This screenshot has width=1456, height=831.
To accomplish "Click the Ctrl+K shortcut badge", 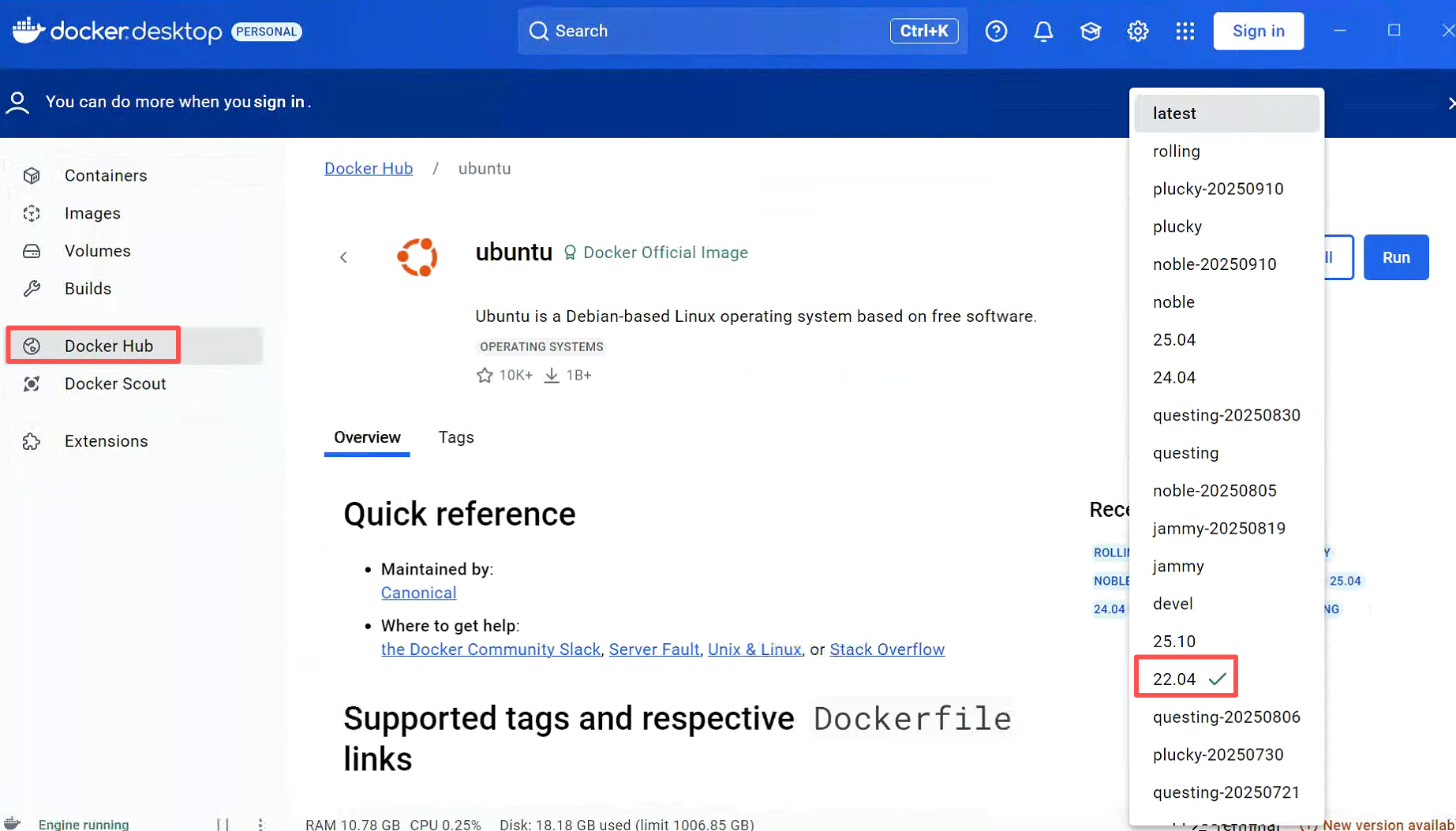I will [x=924, y=31].
